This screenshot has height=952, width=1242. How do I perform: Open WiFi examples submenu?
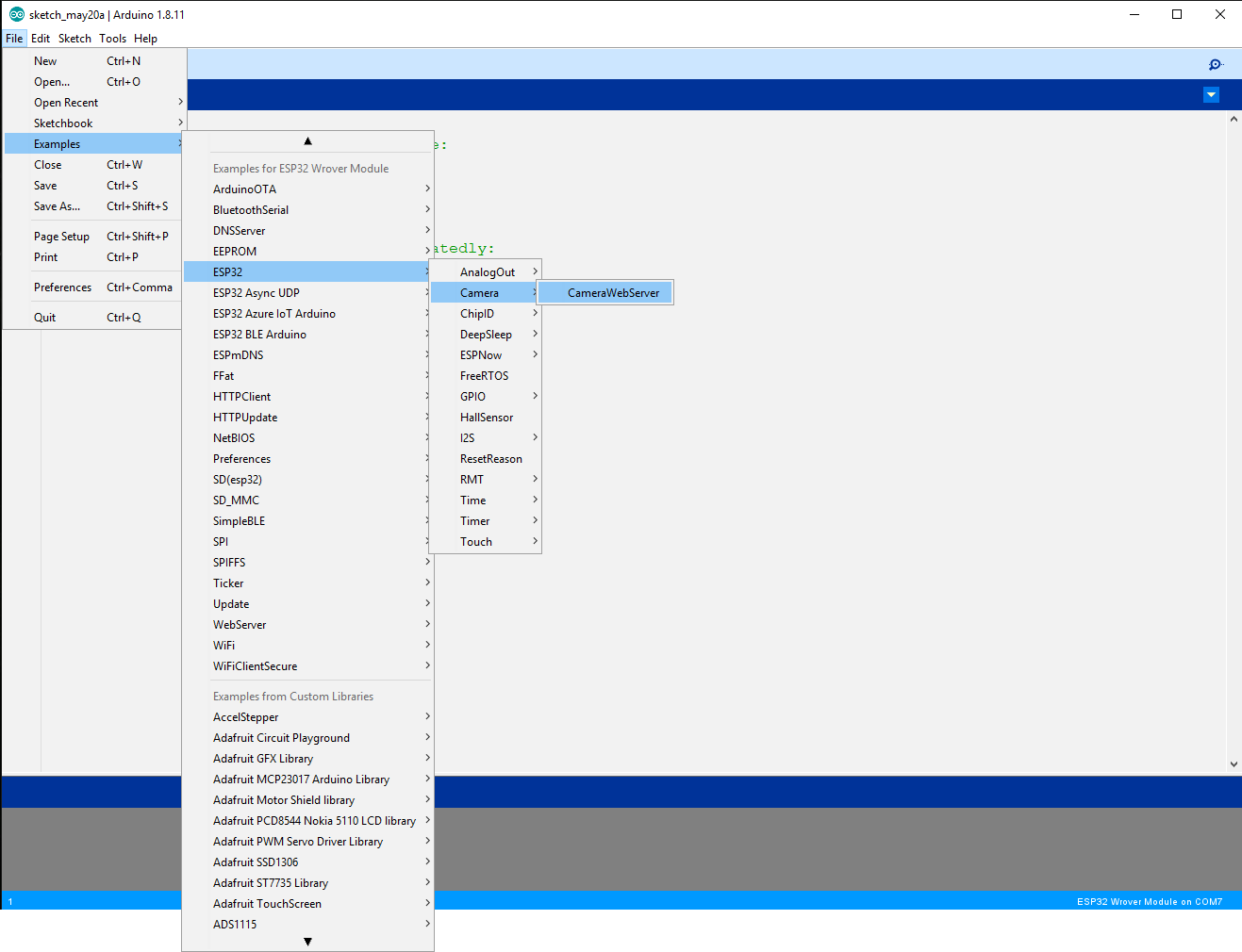point(308,646)
